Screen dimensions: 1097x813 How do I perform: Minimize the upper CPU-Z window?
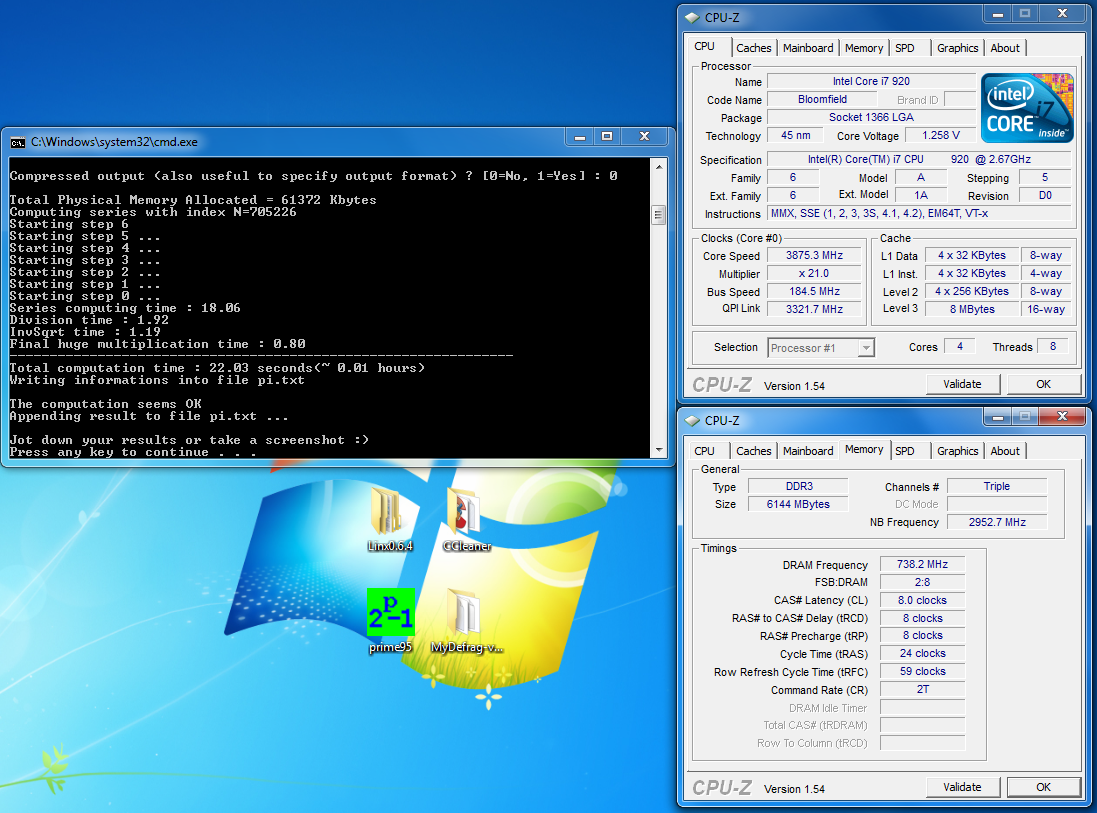pyautogui.click(x=998, y=13)
